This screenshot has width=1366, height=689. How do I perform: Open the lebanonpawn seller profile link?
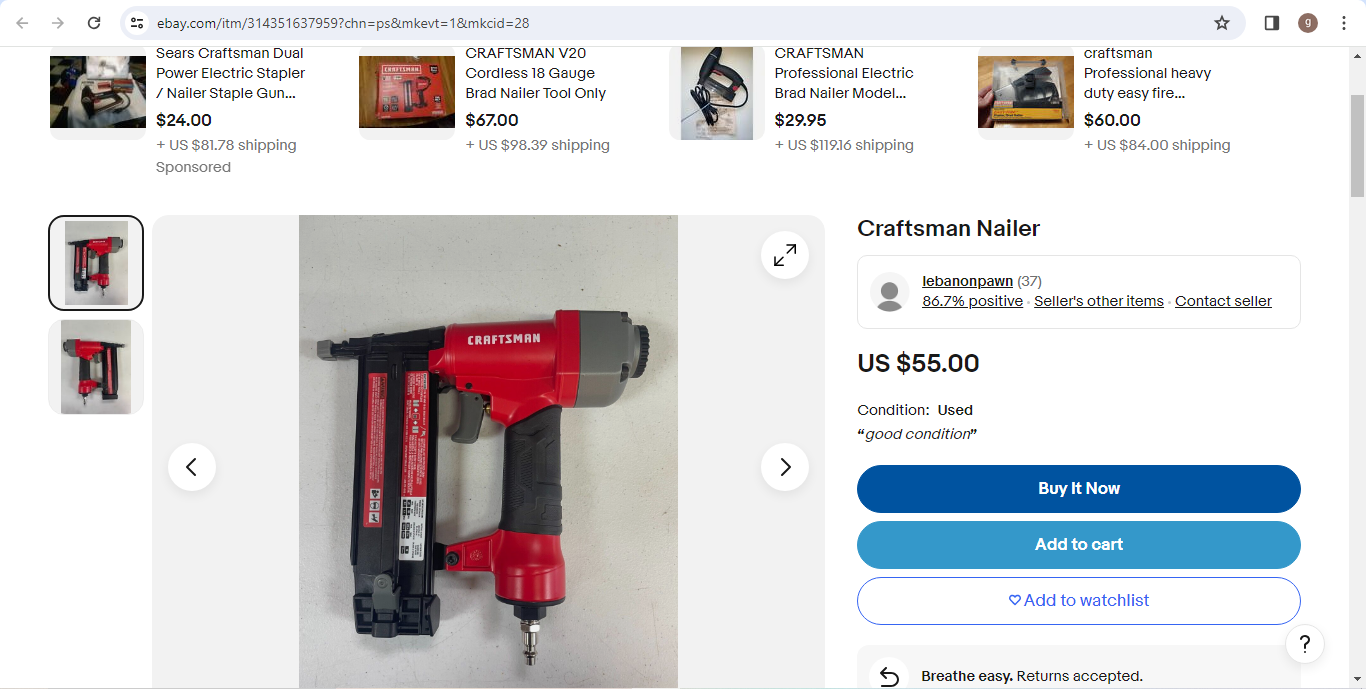pyautogui.click(x=967, y=281)
